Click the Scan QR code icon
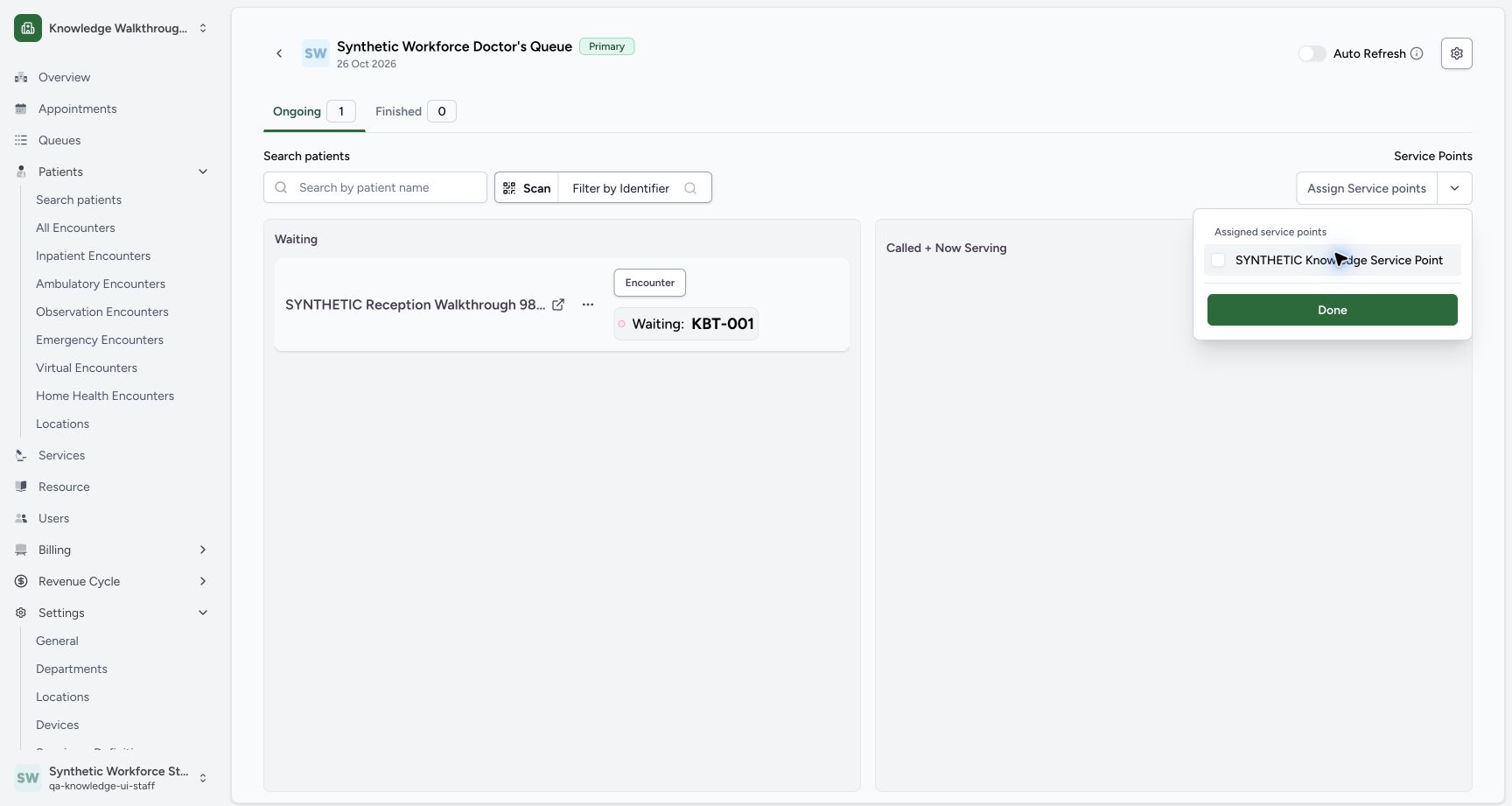The height and width of the screenshot is (806, 1512). pyautogui.click(x=509, y=188)
